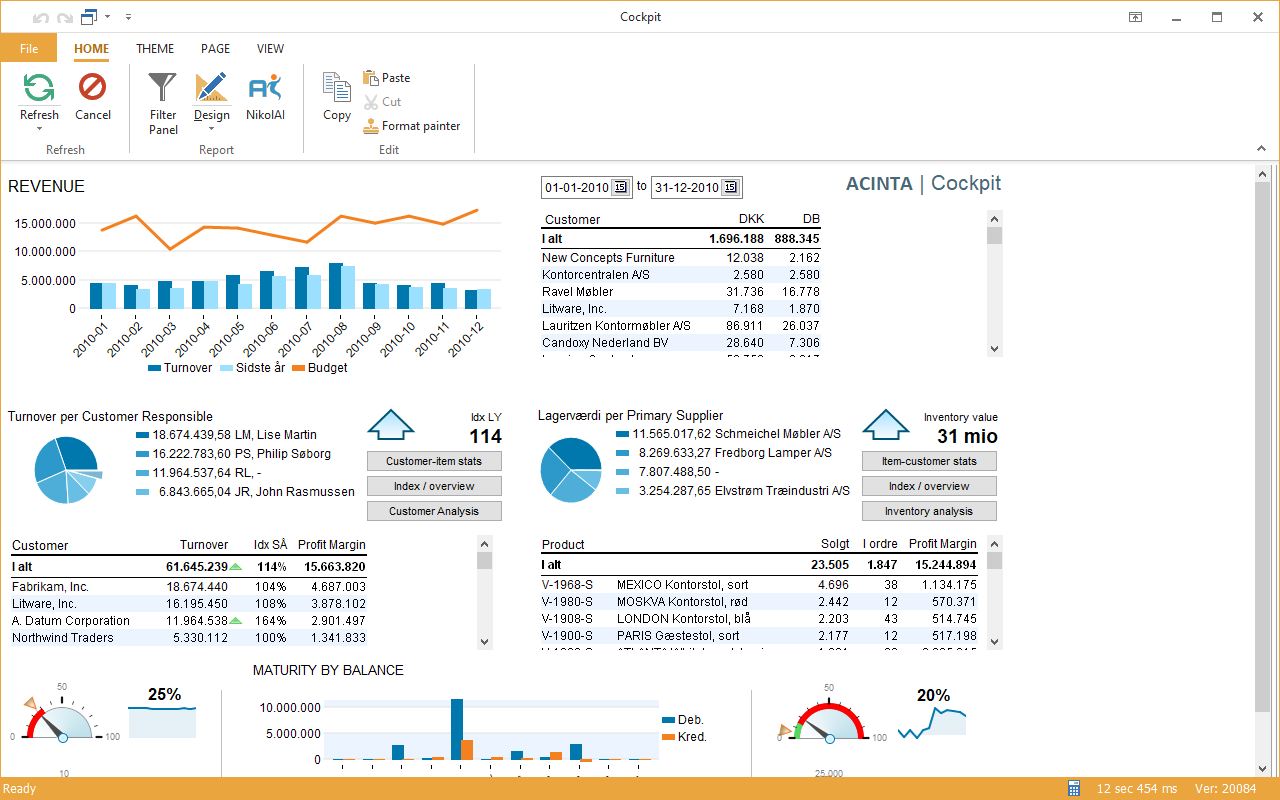The width and height of the screenshot is (1280, 800).
Task: Switch to the VIEW tab
Action: pyautogui.click(x=270, y=48)
